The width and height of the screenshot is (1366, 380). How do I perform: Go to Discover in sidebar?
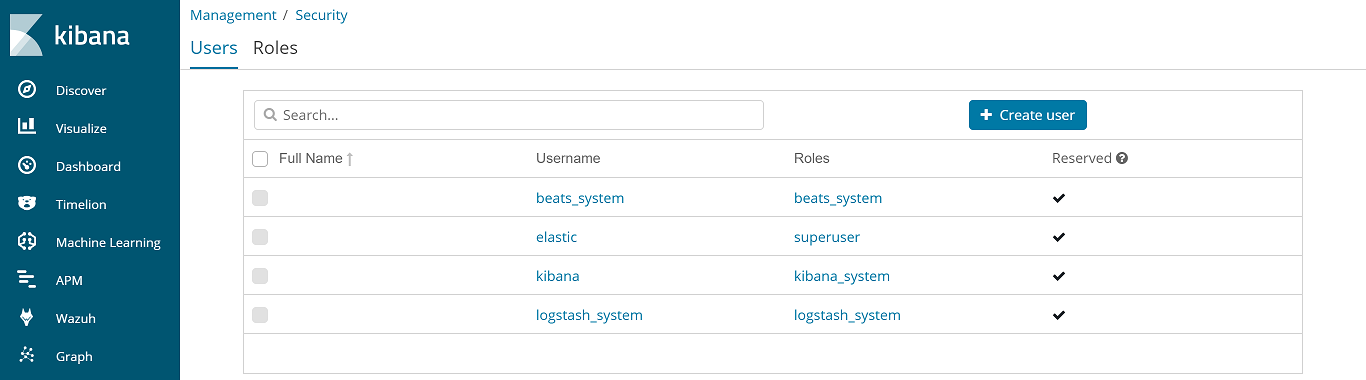click(81, 90)
